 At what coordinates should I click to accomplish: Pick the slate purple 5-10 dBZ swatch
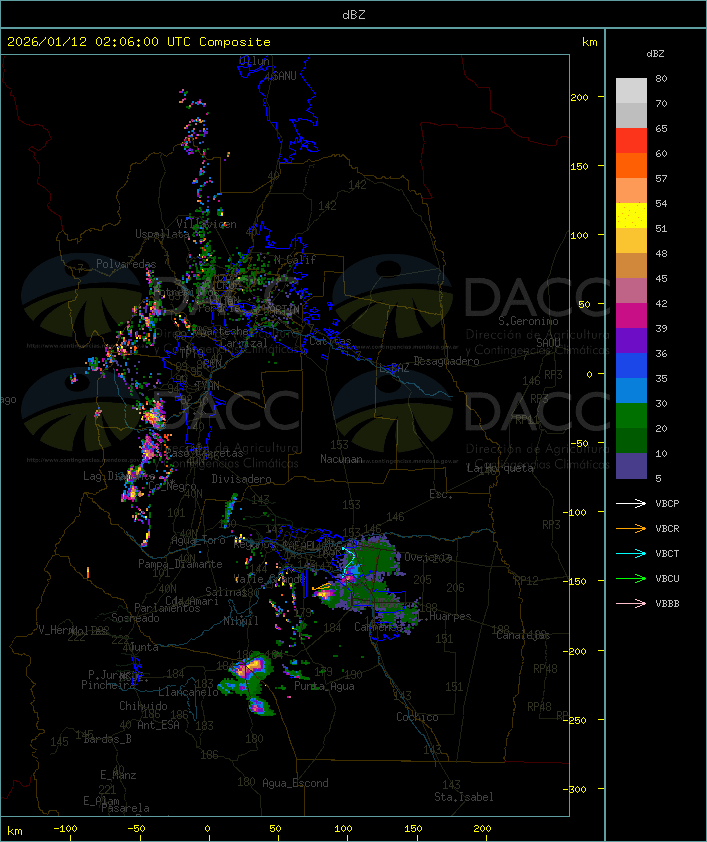(x=631, y=466)
